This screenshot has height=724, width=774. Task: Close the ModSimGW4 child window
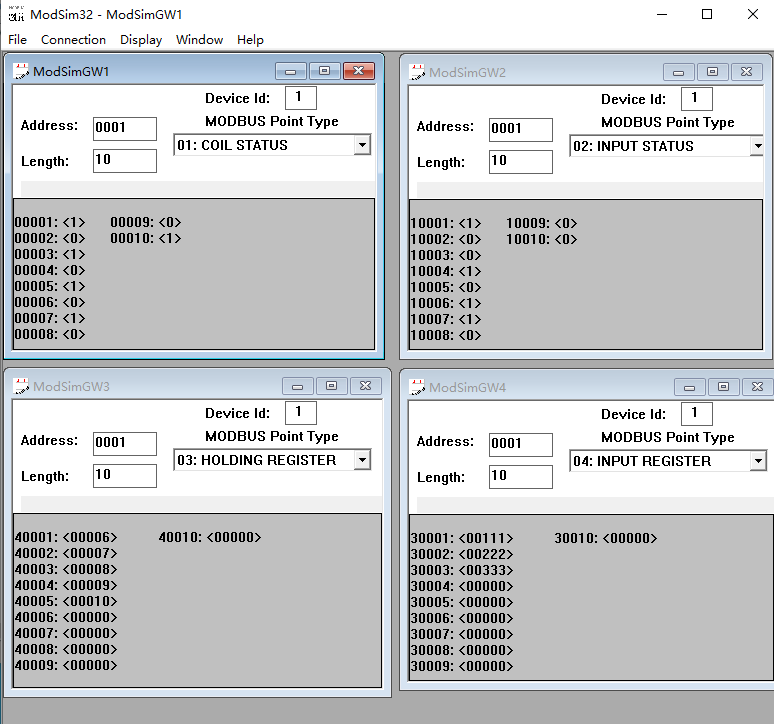[x=758, y=387]
